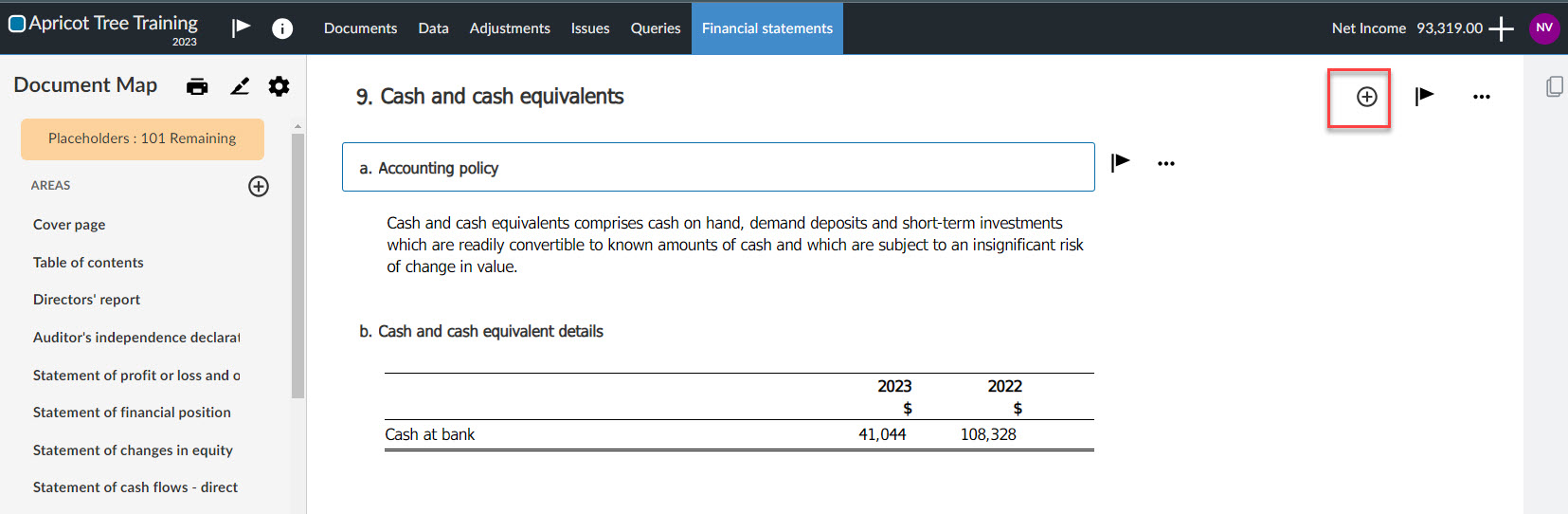Screen dimensions: 1568x514
Task: Expand Net Income with the plus icon
Action: 1502,28
